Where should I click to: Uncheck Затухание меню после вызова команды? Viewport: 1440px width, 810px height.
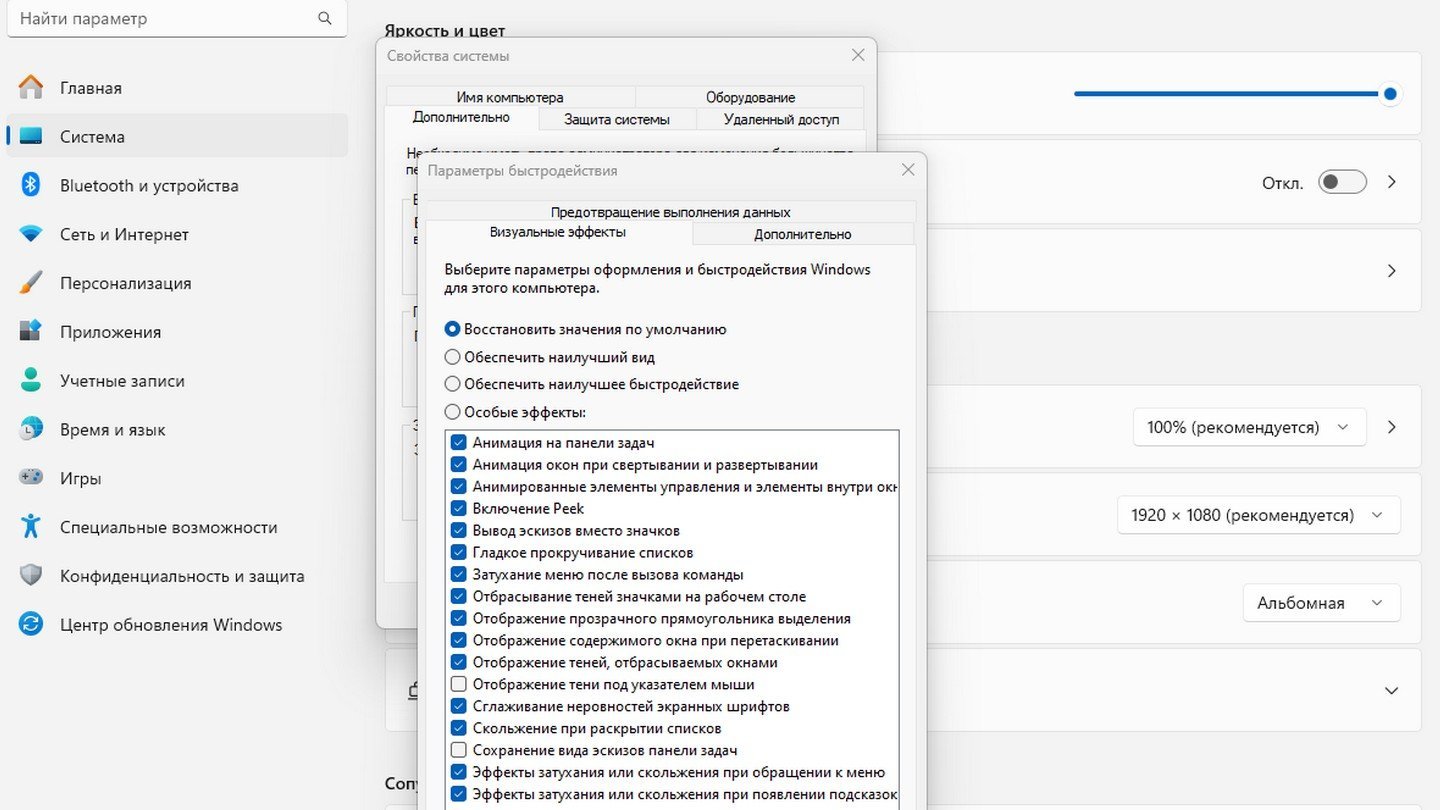[x=459, y=575]
